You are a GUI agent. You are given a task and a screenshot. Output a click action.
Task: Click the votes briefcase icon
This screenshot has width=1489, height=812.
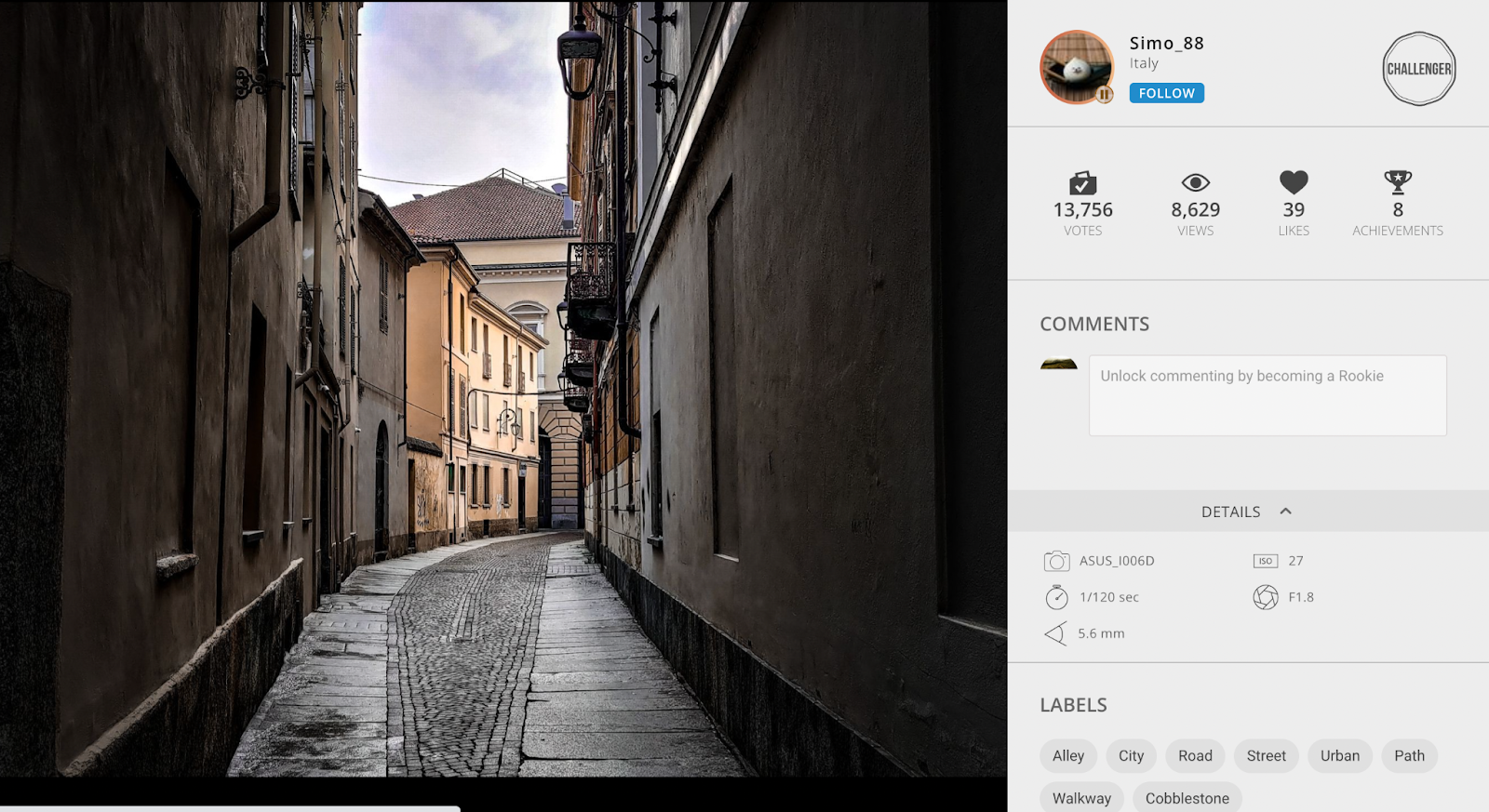(x=1082, y=182)
